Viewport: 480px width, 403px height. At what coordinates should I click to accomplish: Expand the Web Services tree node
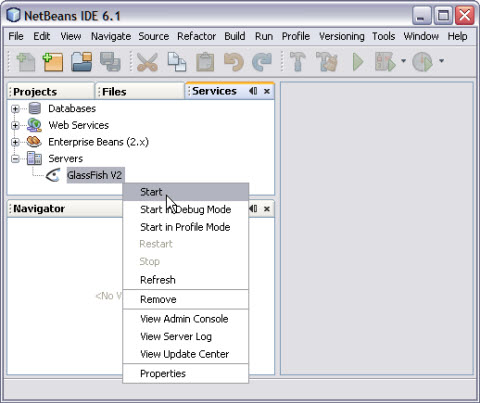point(15,125)
